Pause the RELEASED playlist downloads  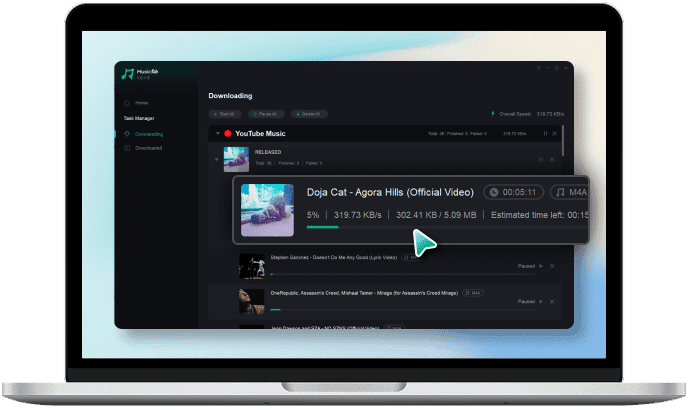click(x=541, y=159)
